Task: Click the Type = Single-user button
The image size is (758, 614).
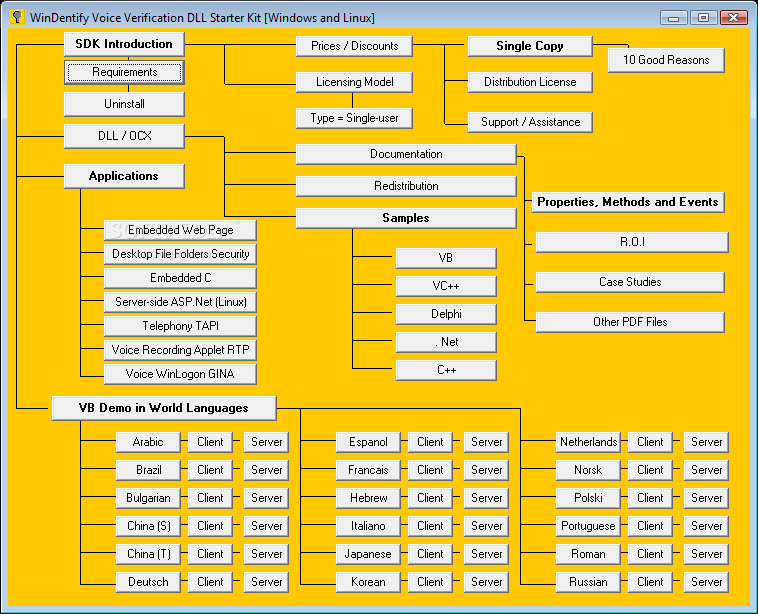Action: (354, 118)
